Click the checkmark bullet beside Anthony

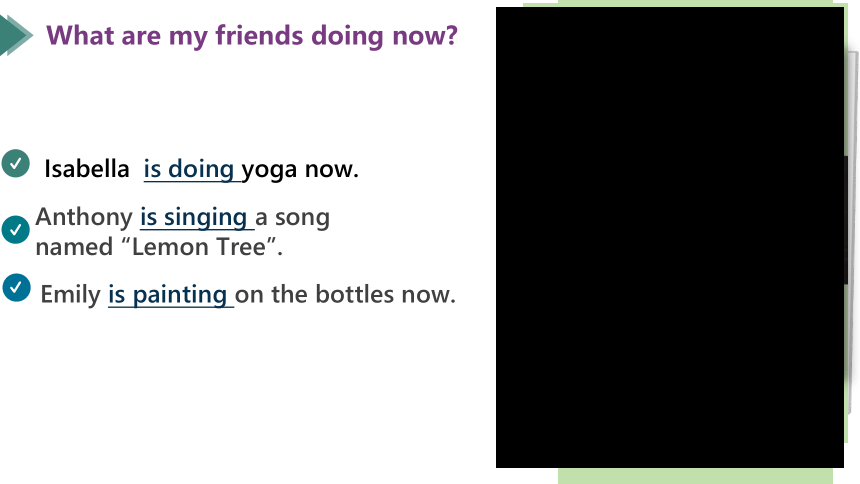(x=15, y=229)
